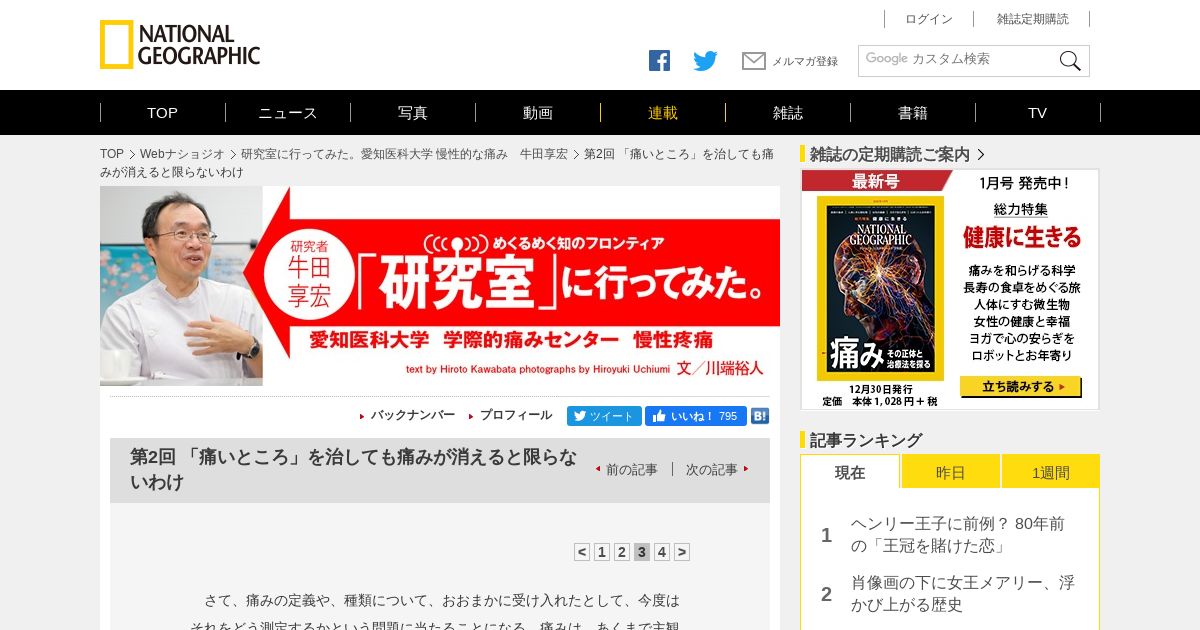Open the バックナンバー link
Image resolution: width=1200 pixels, height=630 pixels.
pos(413,415)
